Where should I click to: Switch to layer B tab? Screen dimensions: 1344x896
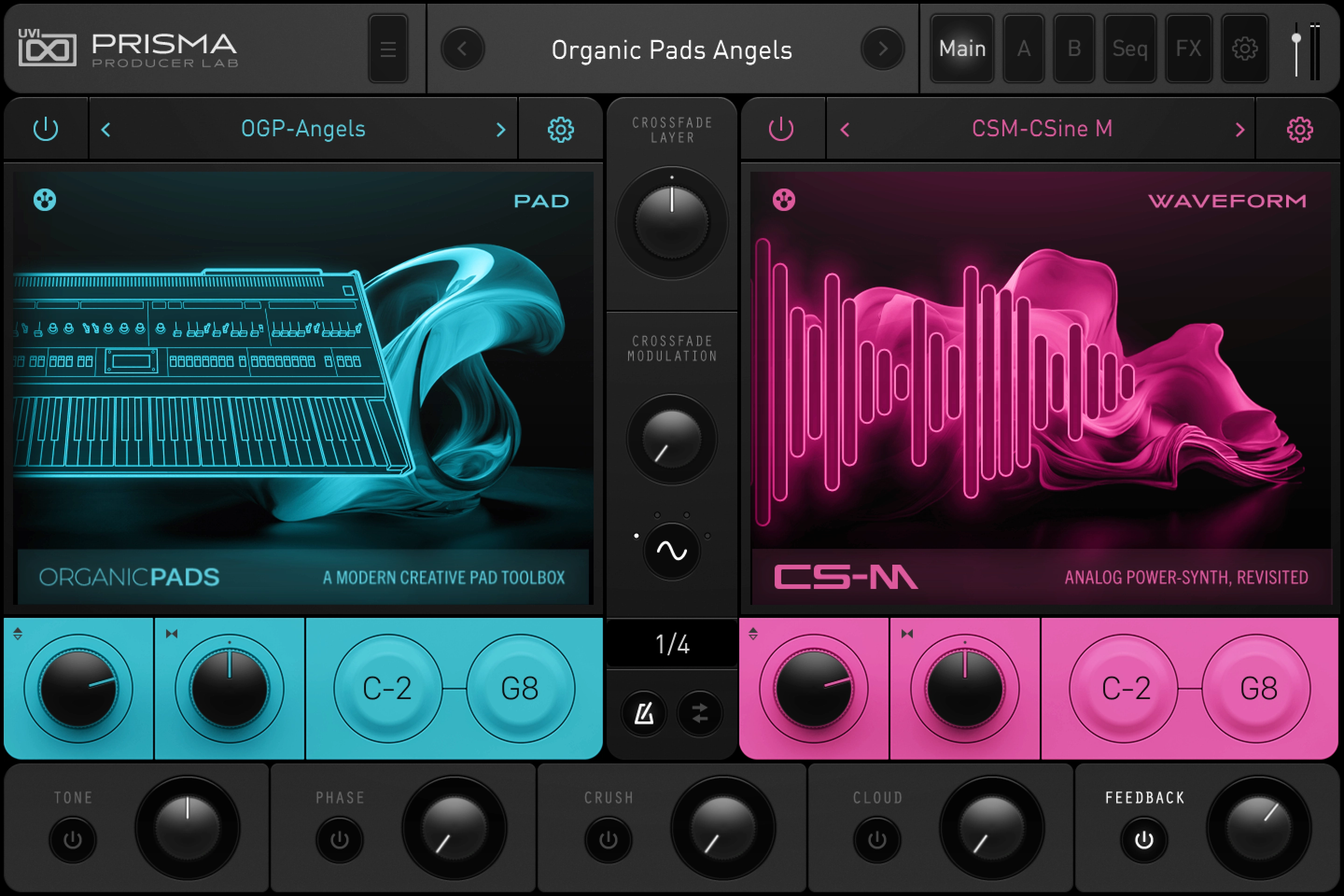1074,49
